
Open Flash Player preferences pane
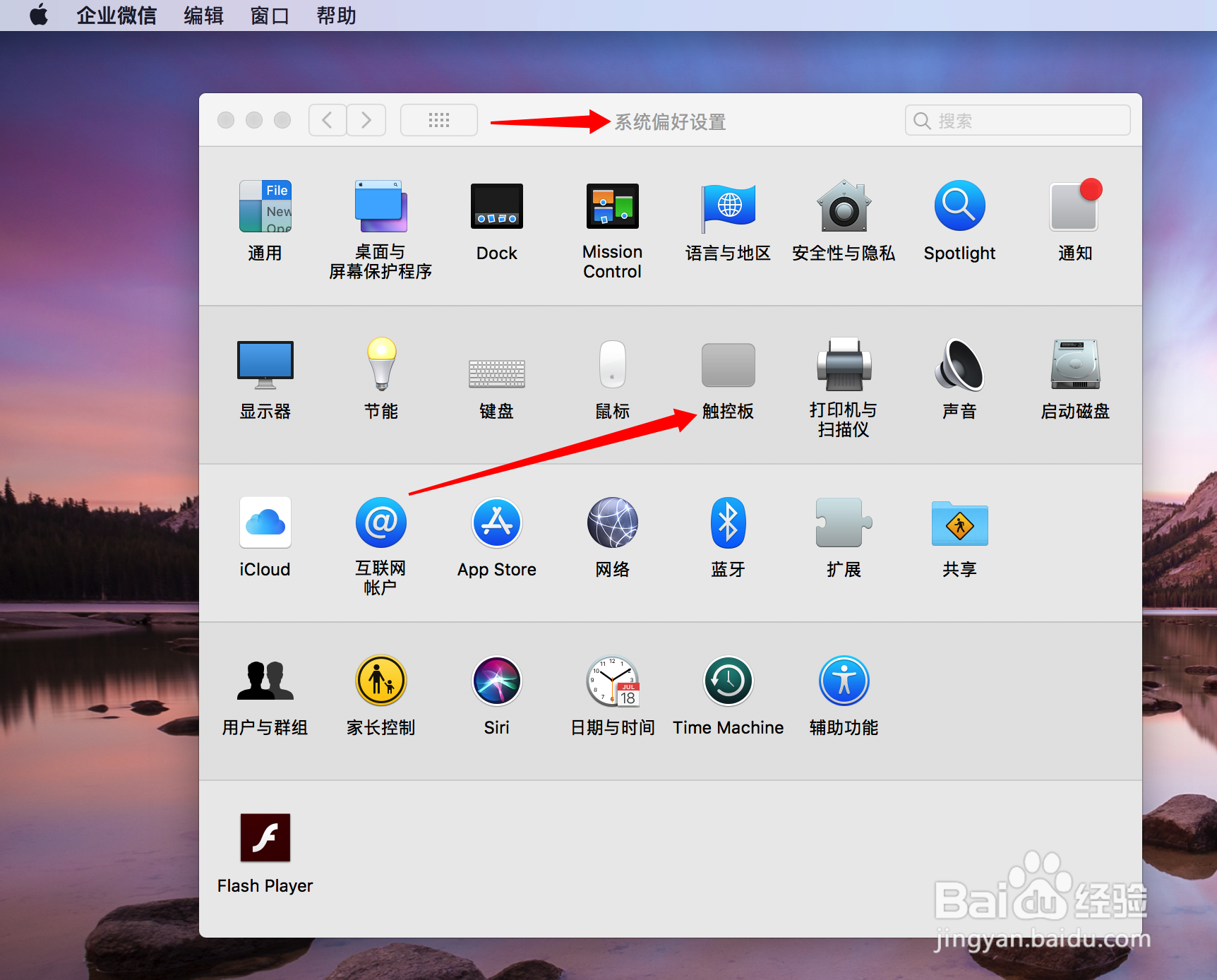[265, 837]
